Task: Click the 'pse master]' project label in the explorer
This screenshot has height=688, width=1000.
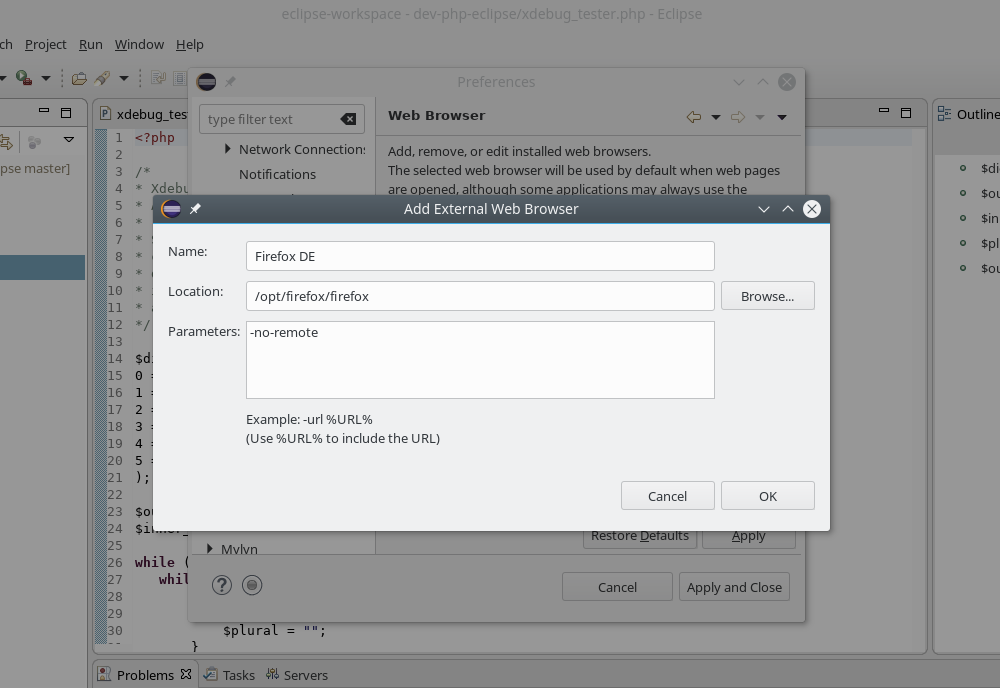Action: click(35, 168)
